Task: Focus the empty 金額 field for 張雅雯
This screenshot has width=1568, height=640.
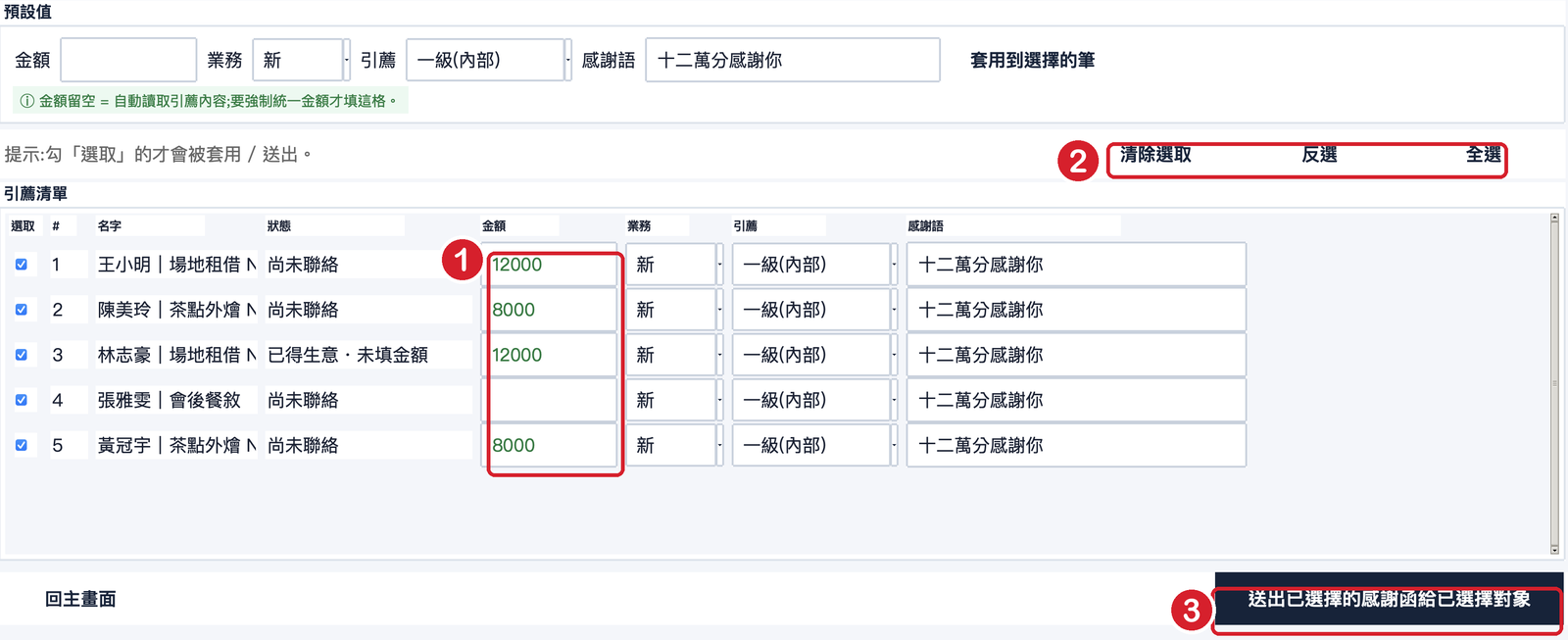Action: (550, 400)
